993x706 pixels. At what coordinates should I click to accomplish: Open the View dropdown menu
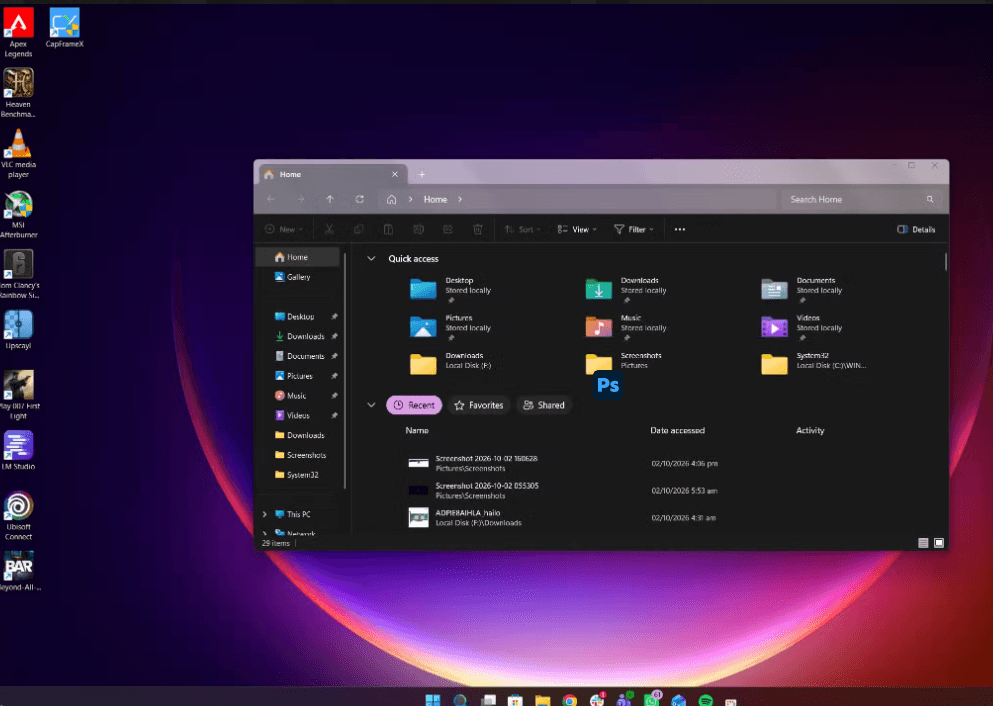tap(577, 229)
